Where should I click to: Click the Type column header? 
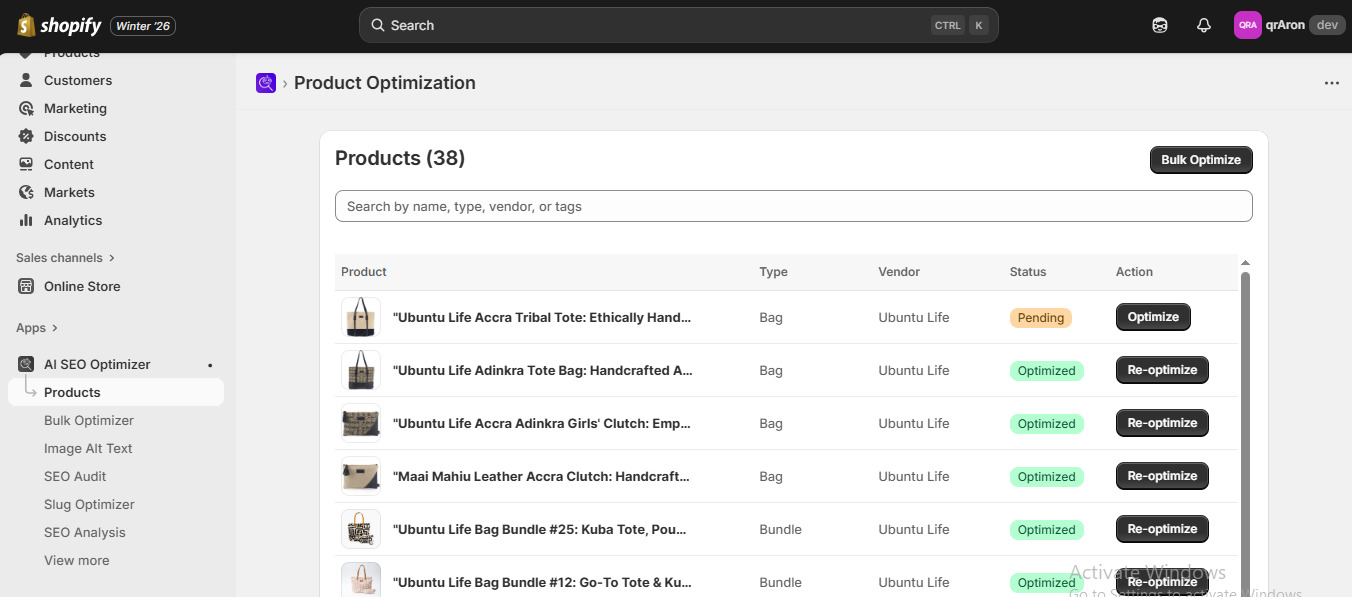coord(773,272)
